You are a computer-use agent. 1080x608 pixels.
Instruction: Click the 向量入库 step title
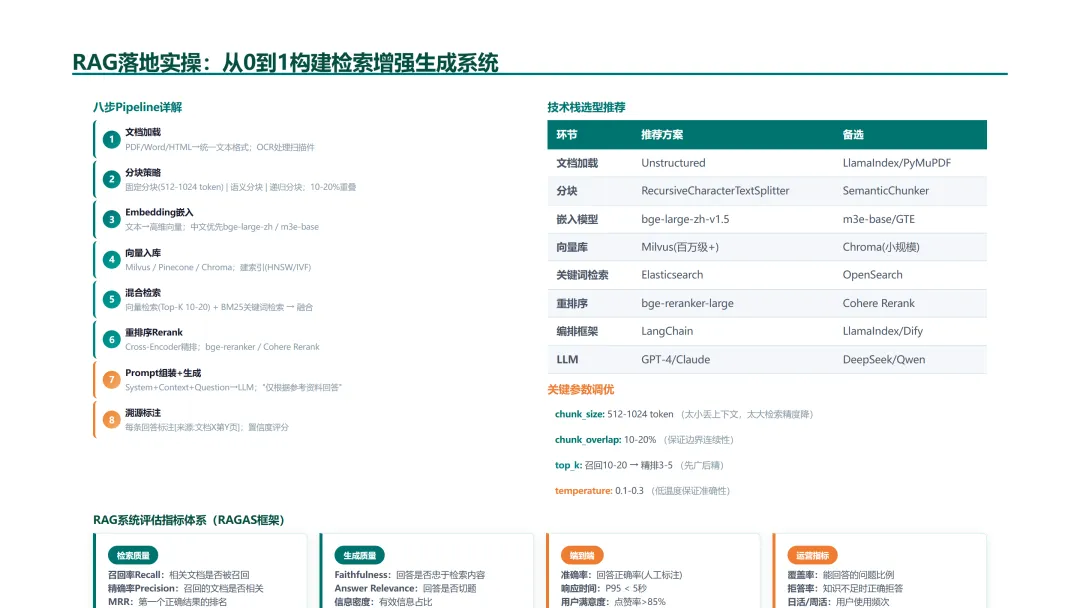point(143,253)
